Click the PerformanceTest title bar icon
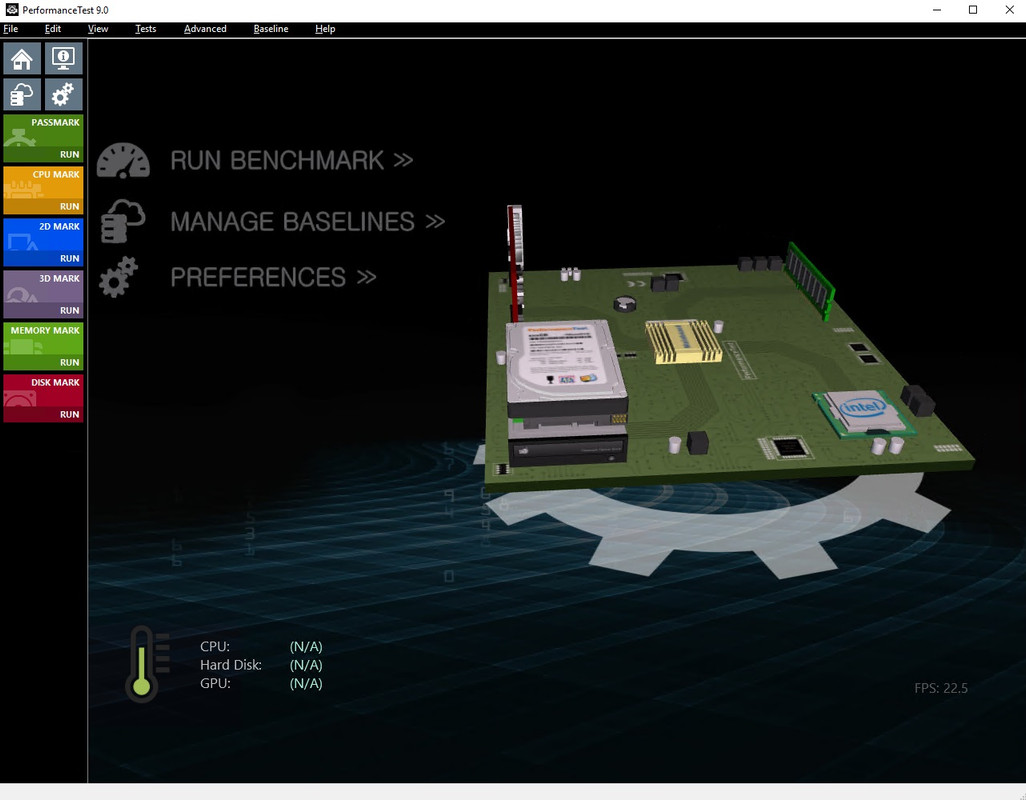The height and width of the screenshot is (800, 1026). (11, 10)
